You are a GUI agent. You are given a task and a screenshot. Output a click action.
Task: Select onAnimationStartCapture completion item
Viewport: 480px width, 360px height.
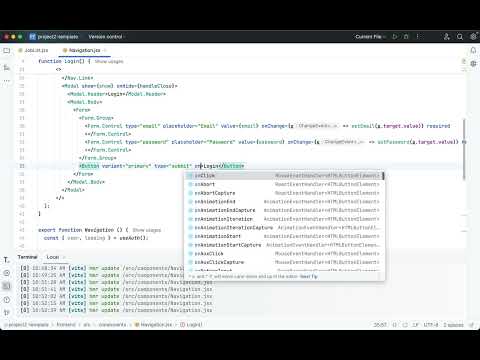click(x=284, y=245)
